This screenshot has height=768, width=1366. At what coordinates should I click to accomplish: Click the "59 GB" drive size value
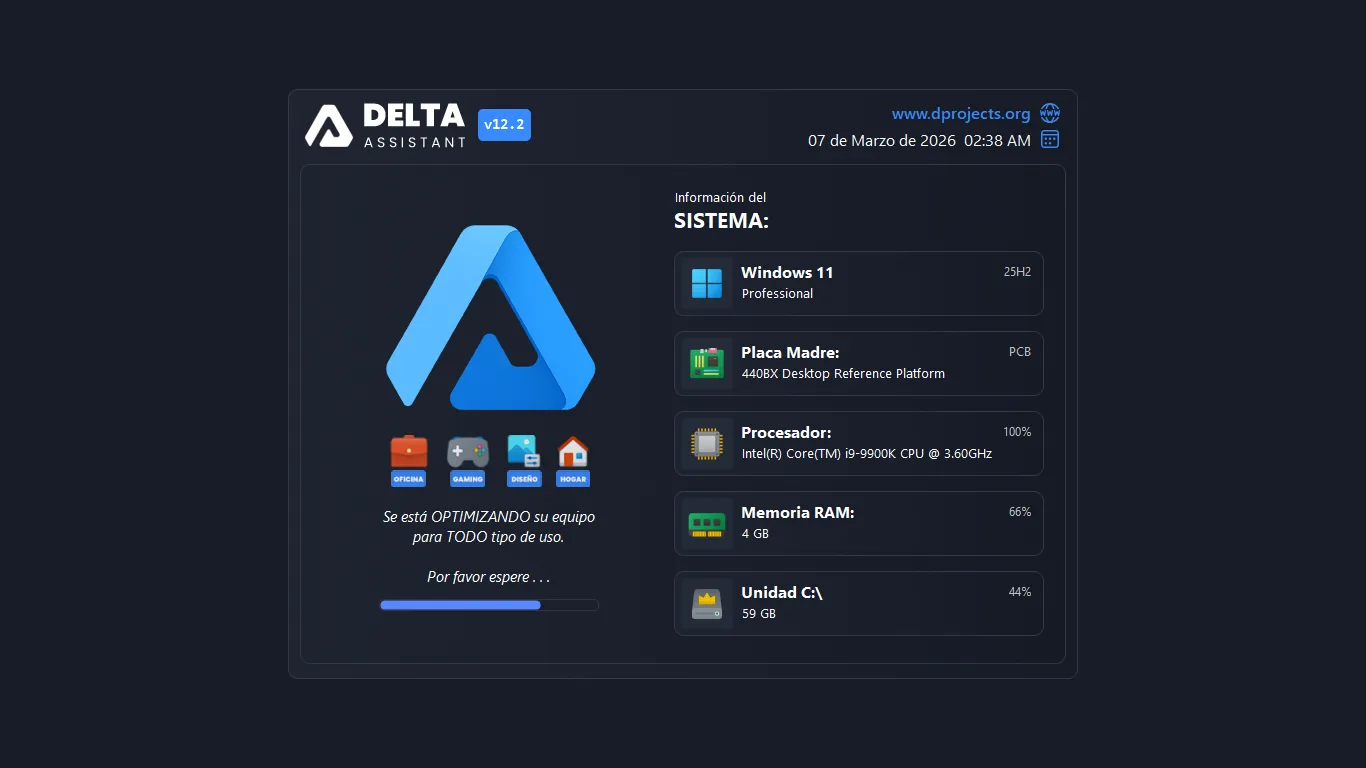tap(759, 614)
